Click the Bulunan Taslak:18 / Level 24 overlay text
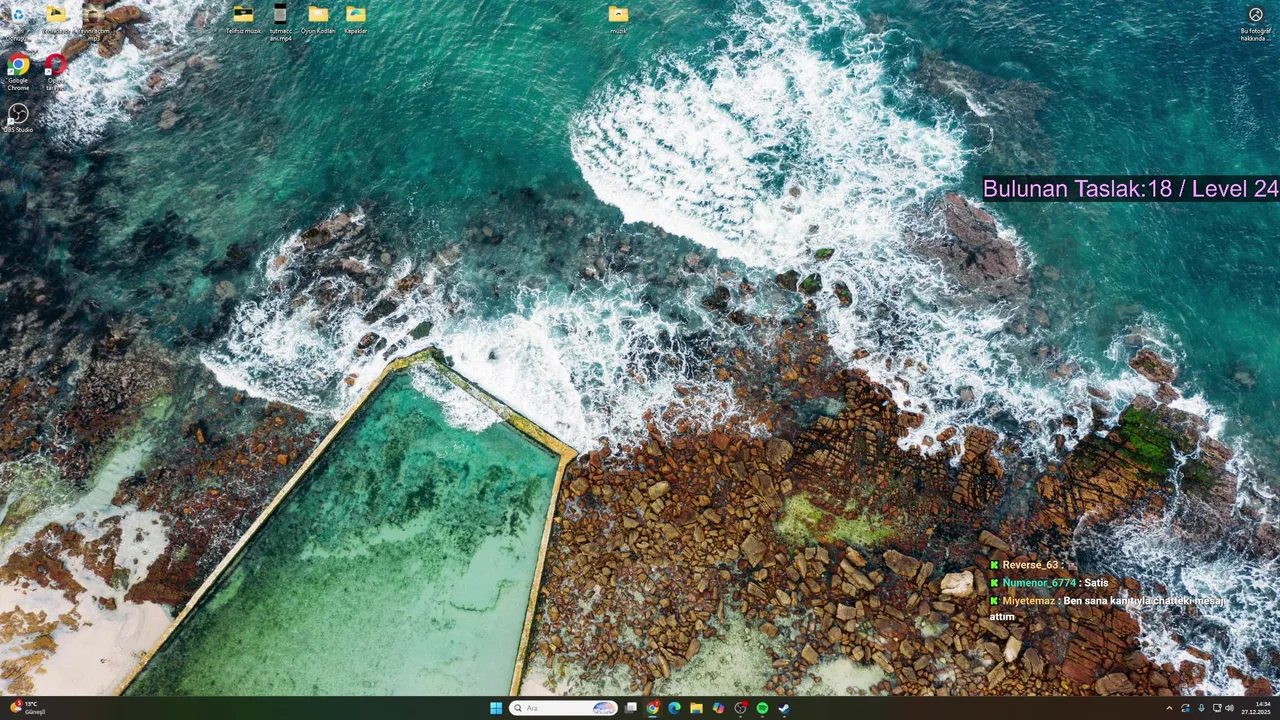Viewport: 1280px width, 720px height. [x=1130, y=188]
